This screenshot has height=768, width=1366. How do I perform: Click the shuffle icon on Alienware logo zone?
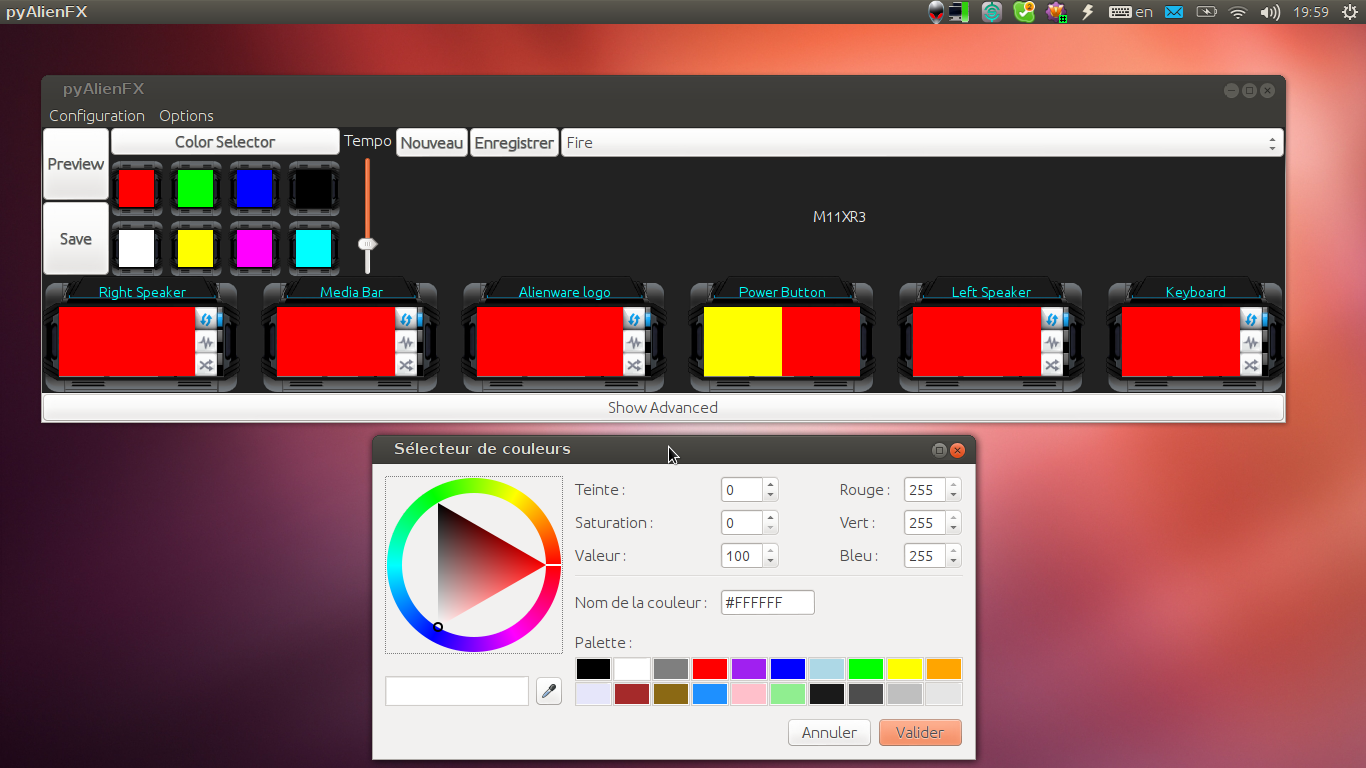(633, 365)
